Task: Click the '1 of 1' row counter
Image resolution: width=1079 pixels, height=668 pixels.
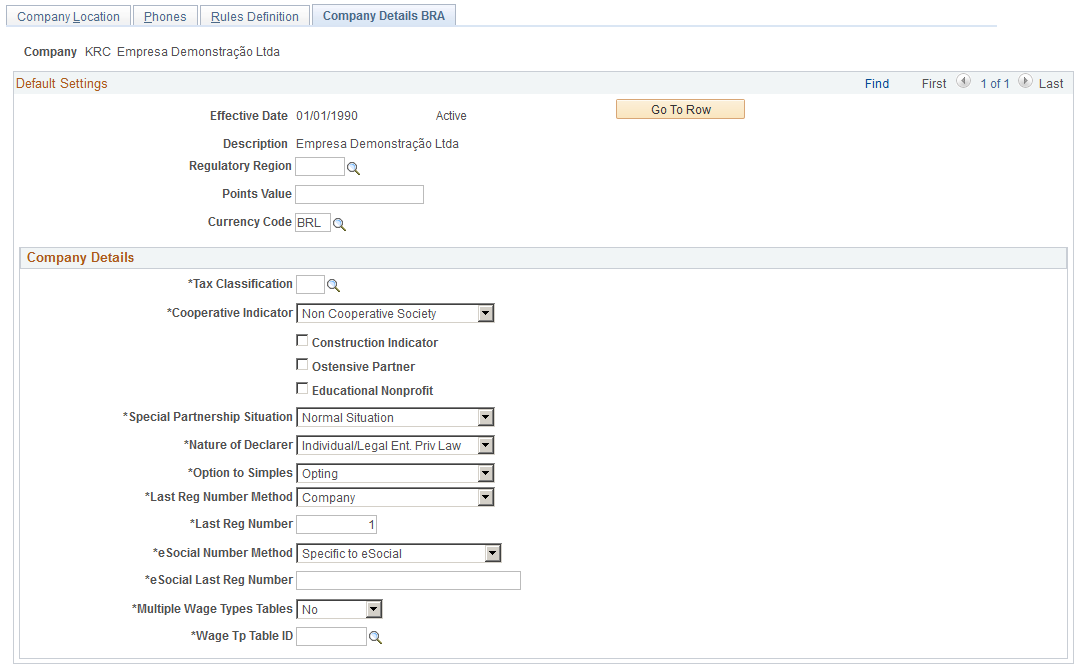Action: pyautogui.click(x=994, y=83)
